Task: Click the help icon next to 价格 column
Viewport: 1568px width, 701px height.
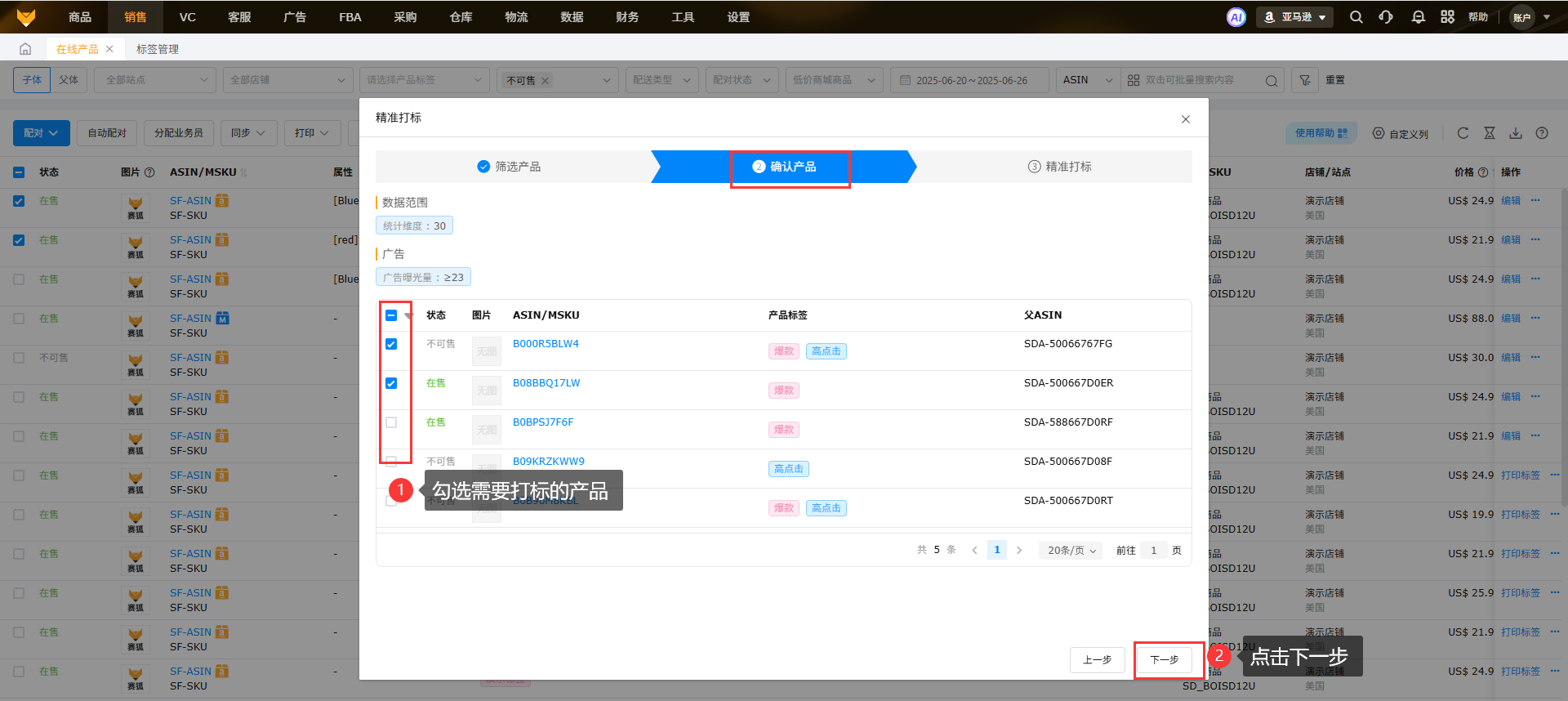Action: 1483,172
